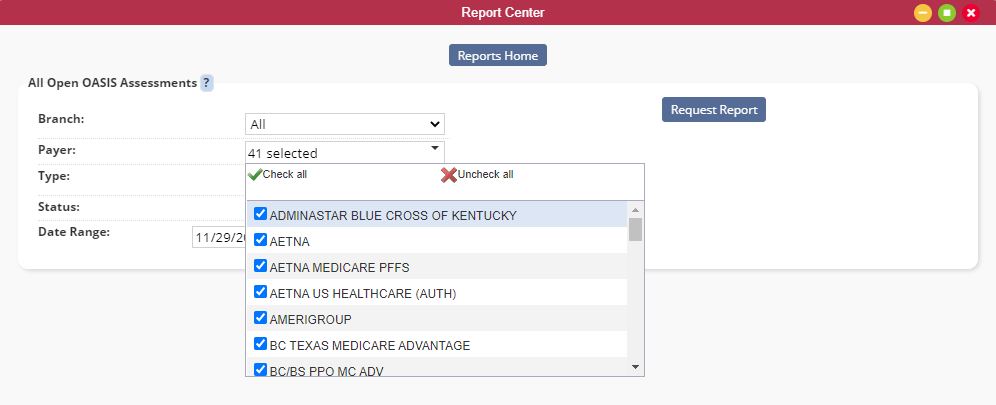Click the Reports Home button
The height and width of the screenshot is (405, 996).
pyautogui.click(x=498, y=55)
